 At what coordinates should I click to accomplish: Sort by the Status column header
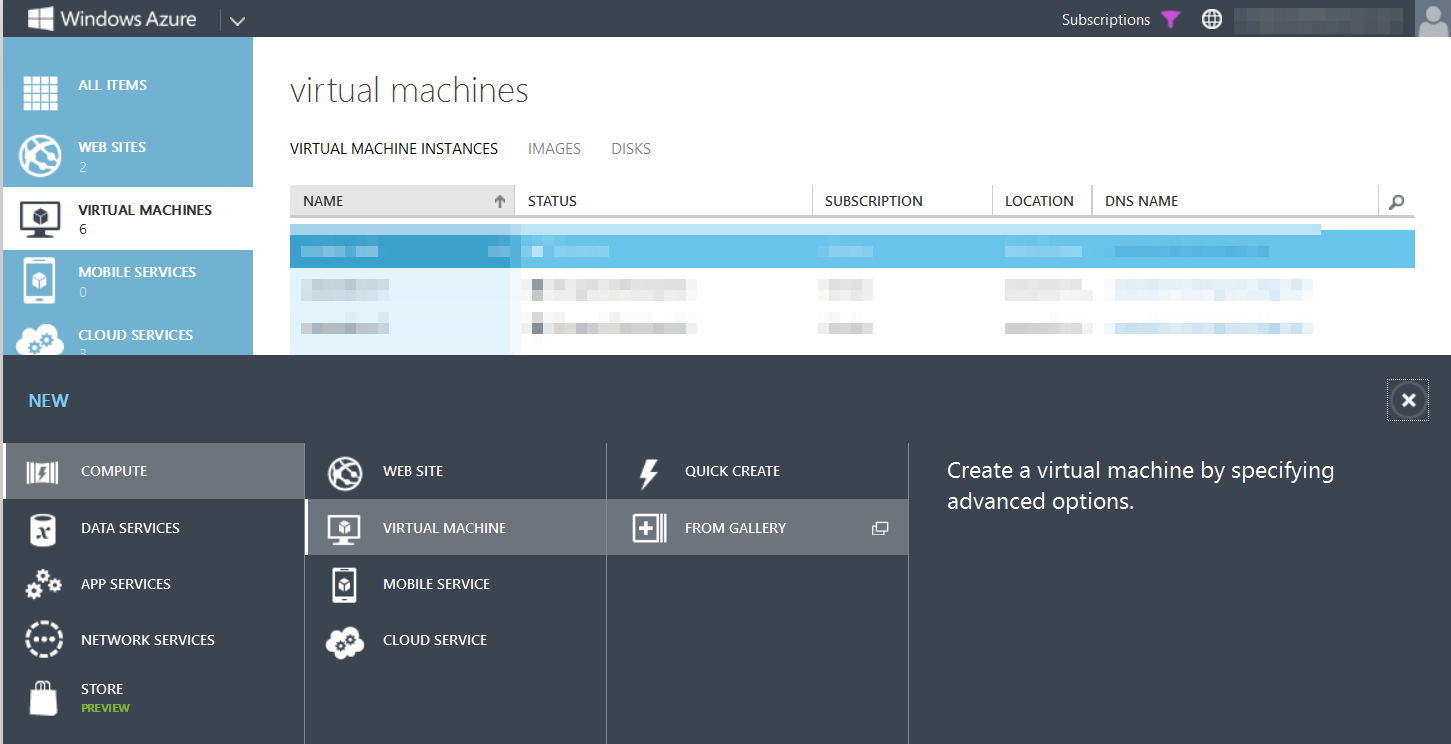pos(663,201)
